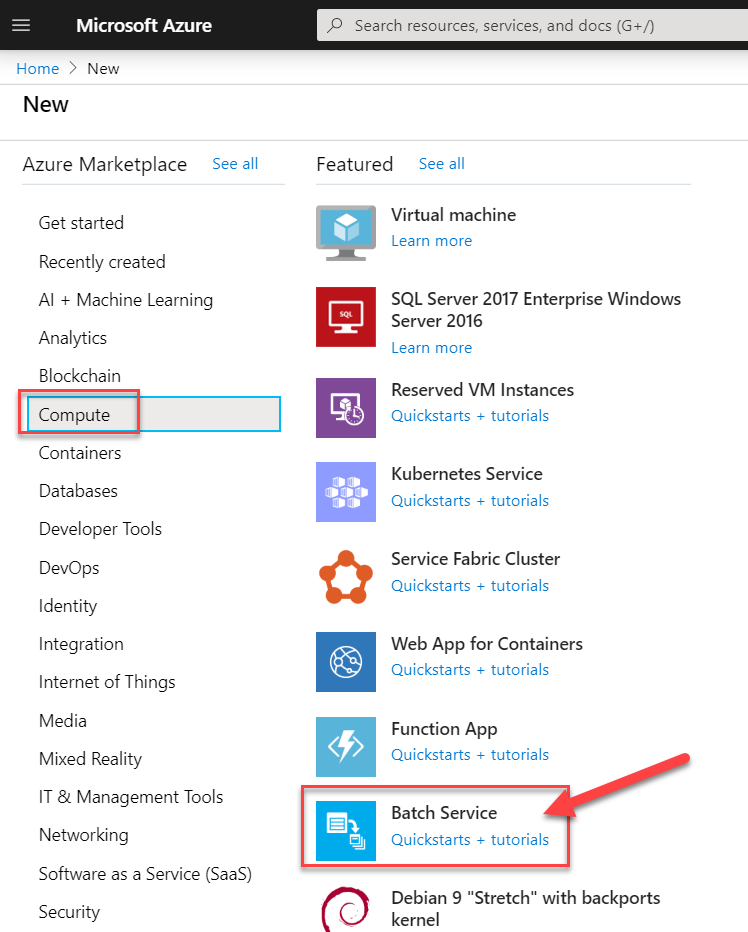748x932 pixels.
Task: Click the Service Fabric Cluster title
Action: (x=476, y=559)
